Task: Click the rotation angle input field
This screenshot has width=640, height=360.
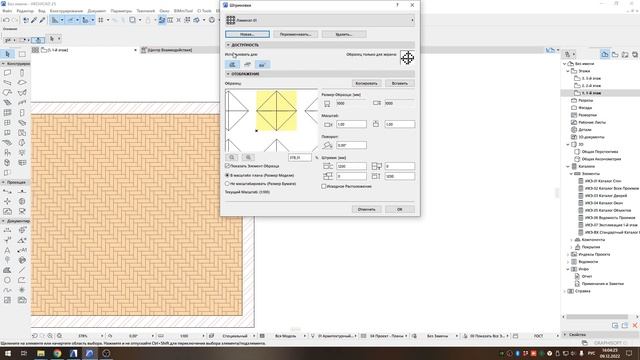Action: point(351,145)
